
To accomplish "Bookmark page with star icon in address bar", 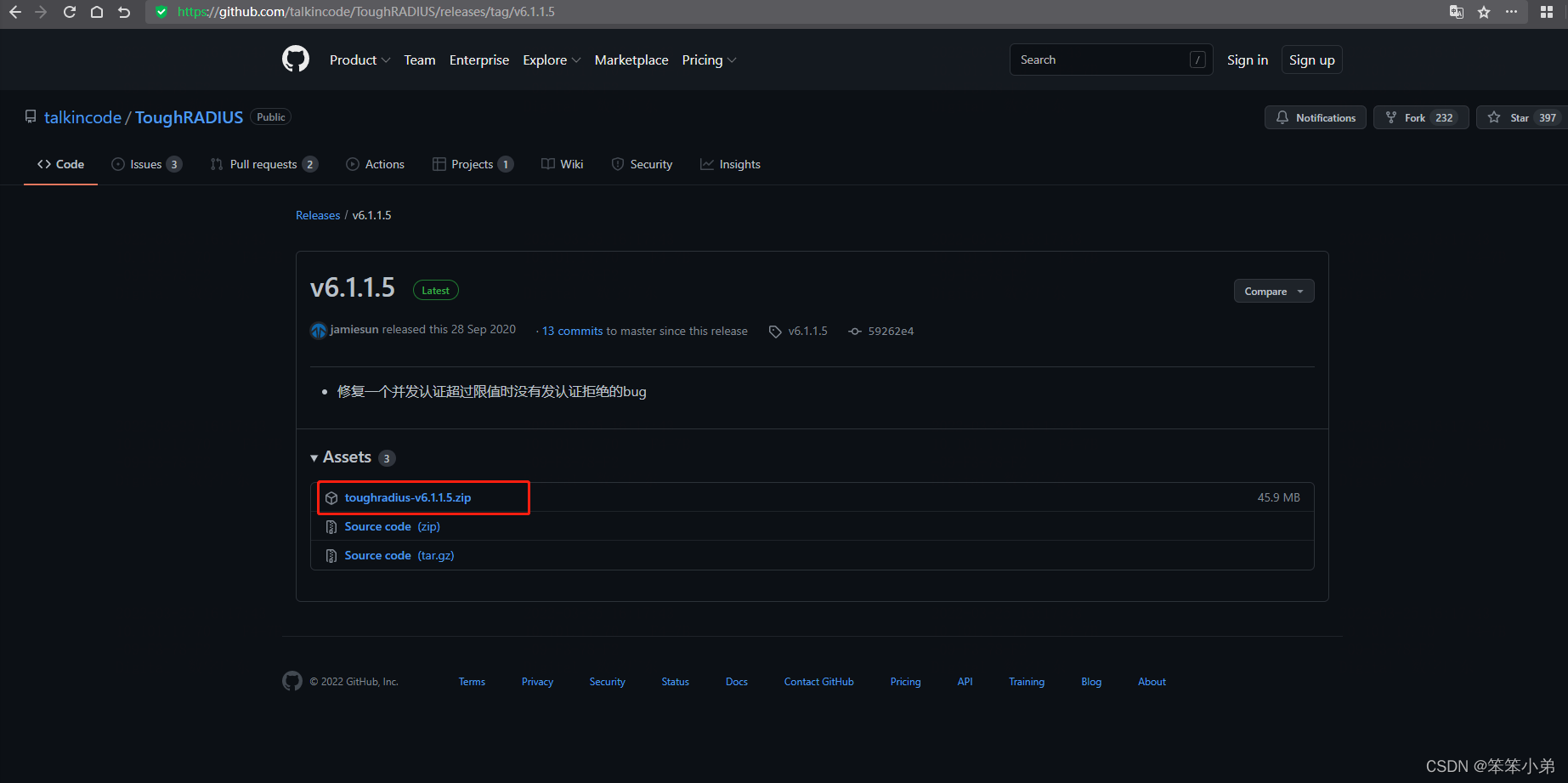I will 1484,12.
